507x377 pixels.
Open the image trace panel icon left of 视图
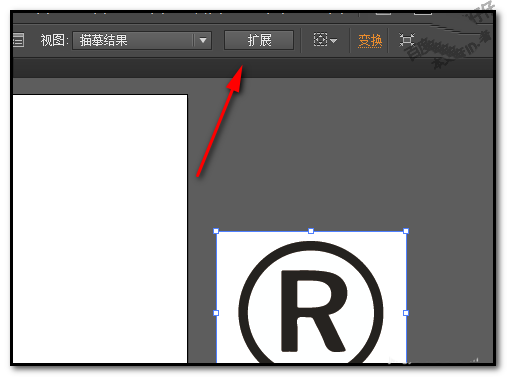(18, 40)
